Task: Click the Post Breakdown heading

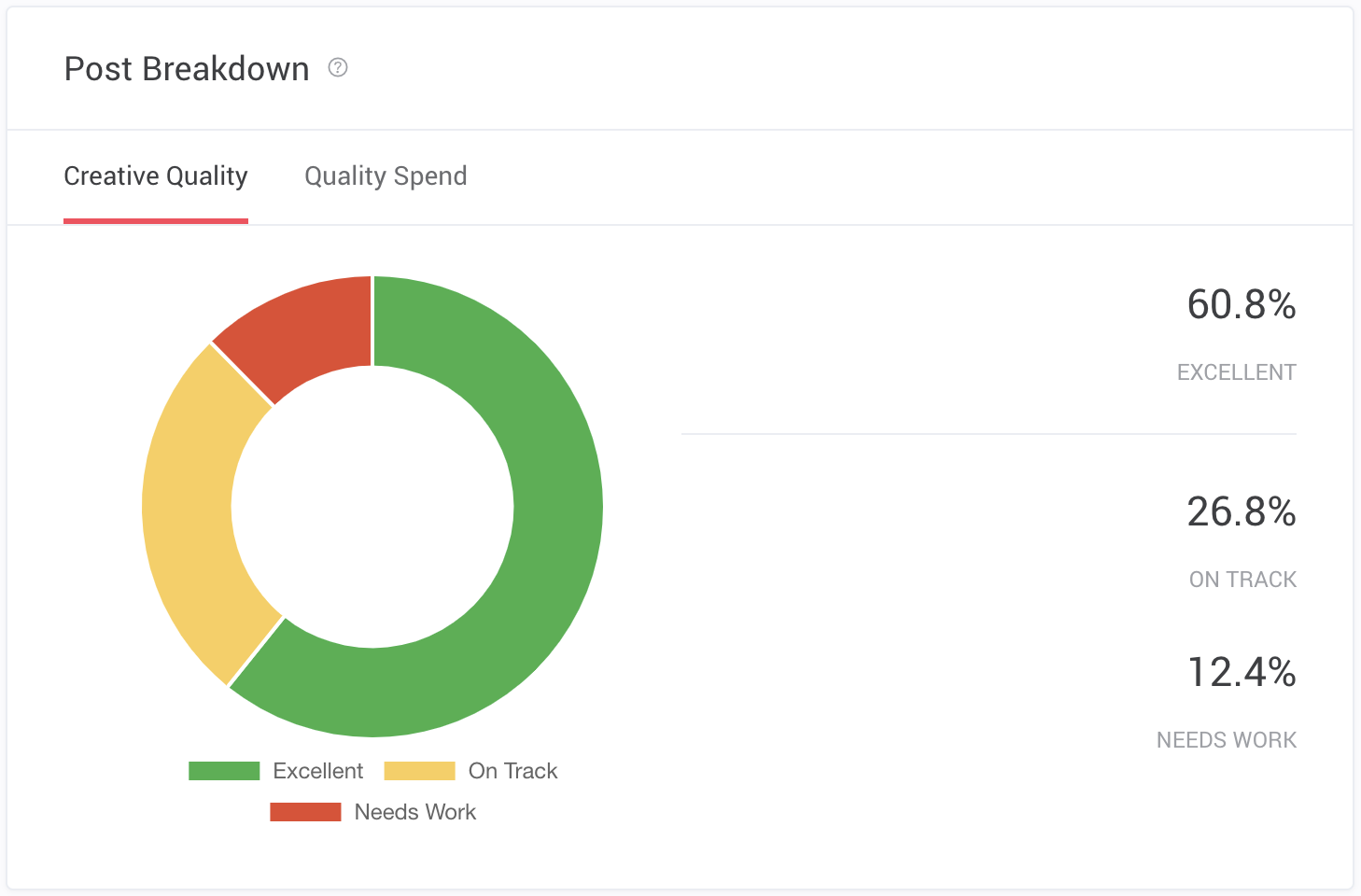Action: click(187, 69)
